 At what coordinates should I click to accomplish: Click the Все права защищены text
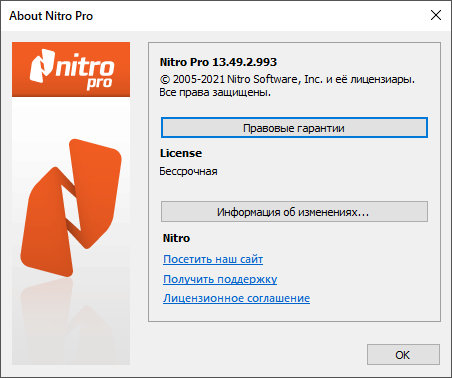[x=215, y=92]
